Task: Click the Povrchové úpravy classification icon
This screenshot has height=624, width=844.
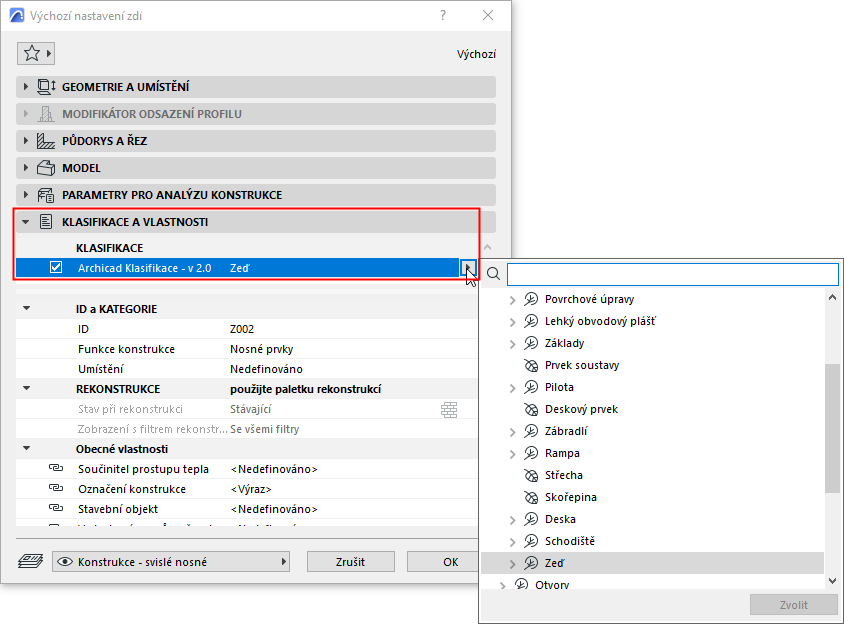Action: pos(531,299)
